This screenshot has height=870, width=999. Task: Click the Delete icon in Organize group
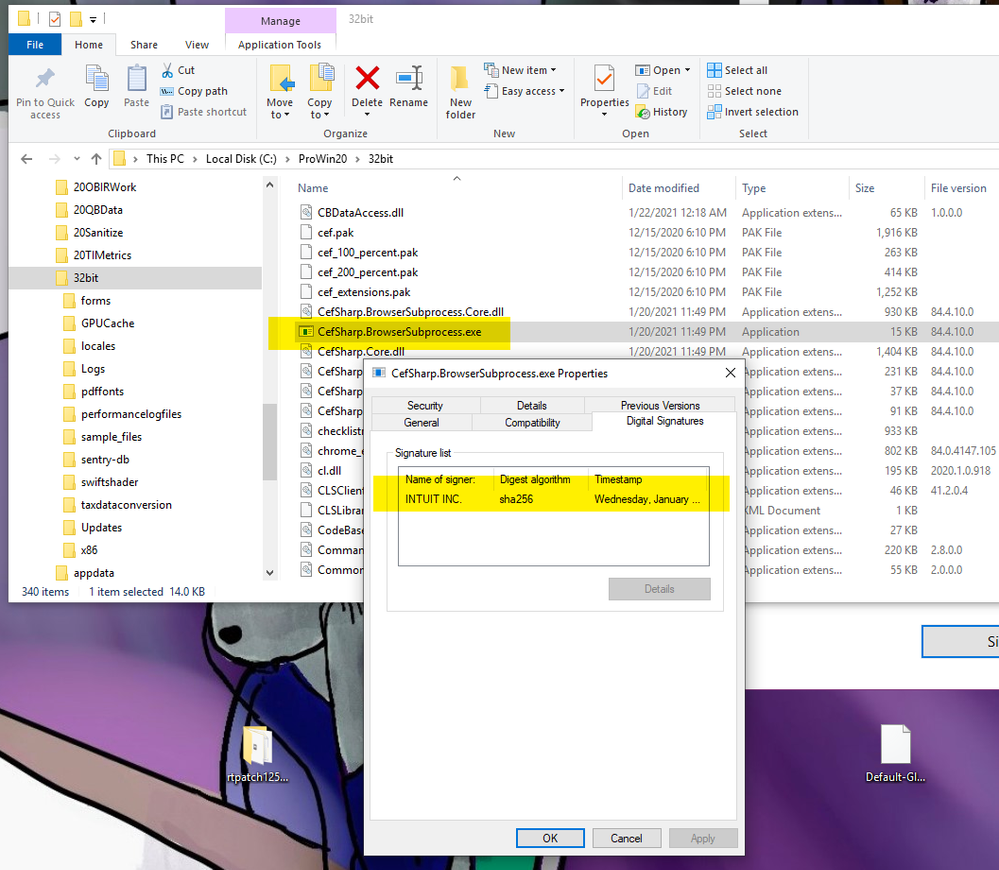[367, 80]
